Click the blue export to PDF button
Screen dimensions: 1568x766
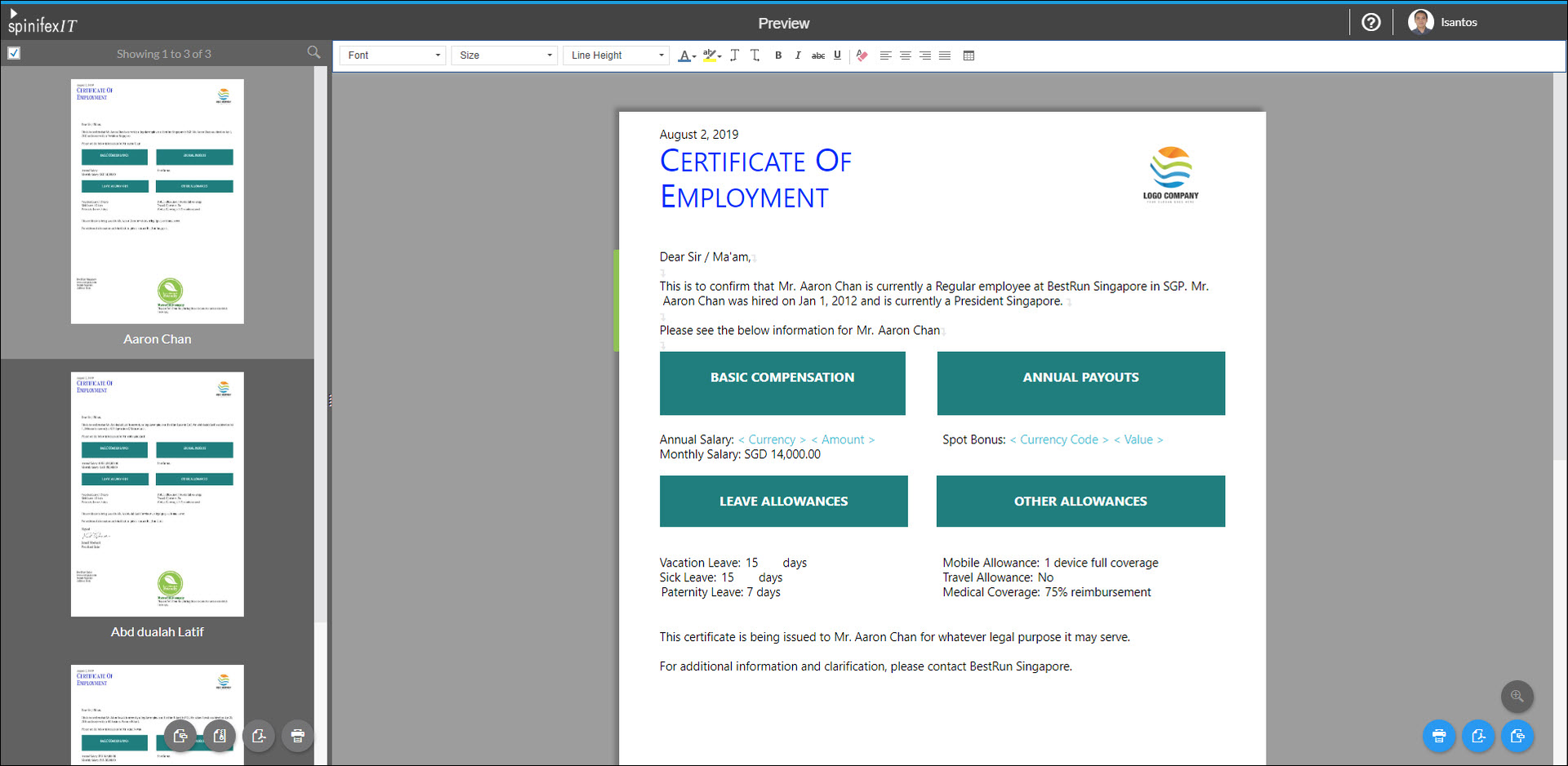(x=1478, y=736)
